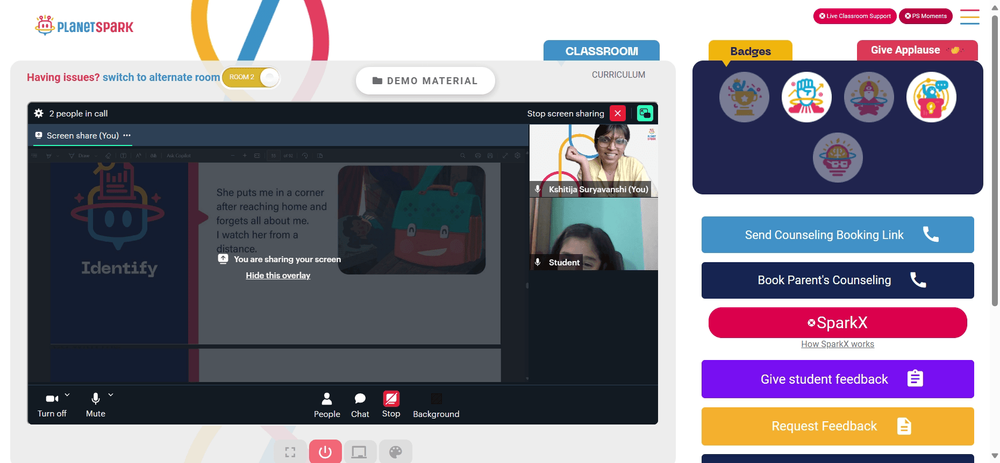Click the red stop screen sharing X
Viewport: 1000px width, 463px height.
pos(617,114)
